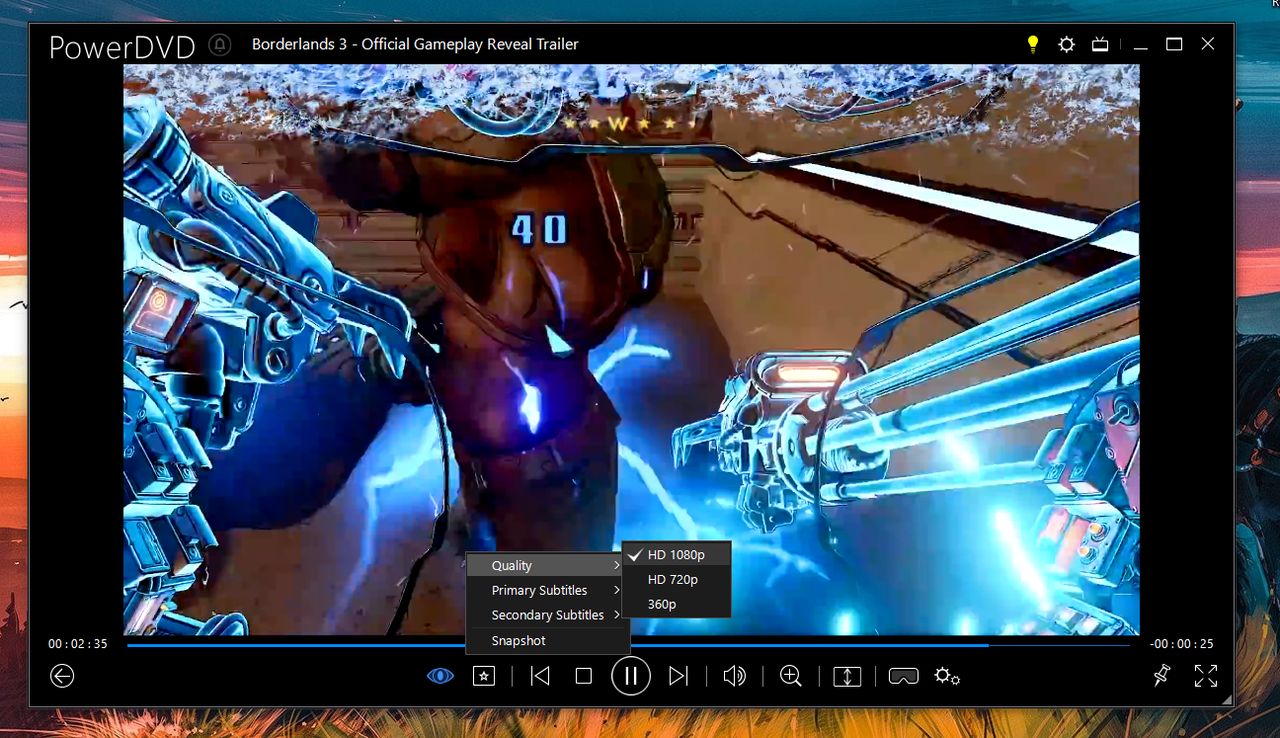Image resolution: width=1280 pixels, height=738 pixels.
Task: Select 360p quality
Action: 677,604
